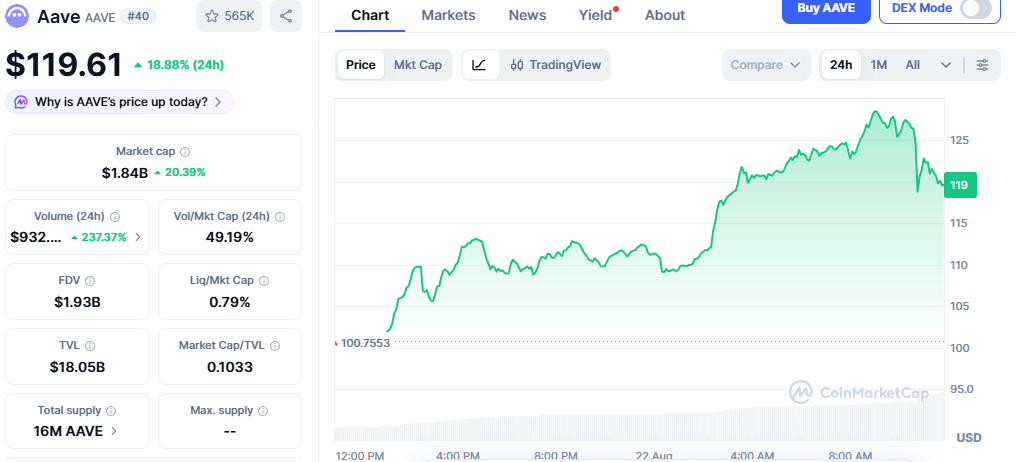Click the $18.05B TVL value
This screenshot has width=1016, height=462.
click(77, 367)
